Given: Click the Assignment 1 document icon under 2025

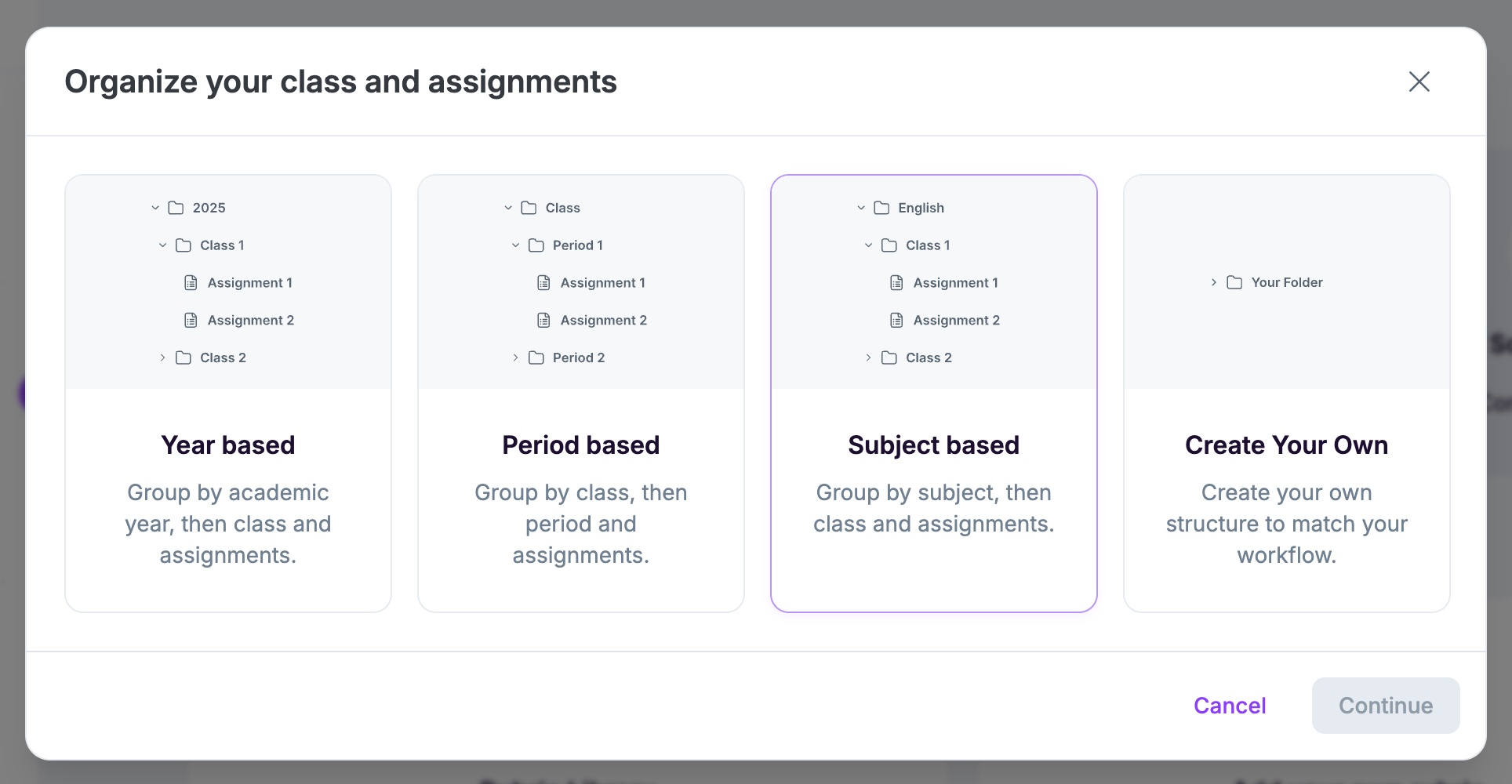Looking at the screenshot, I should point(191,283).
